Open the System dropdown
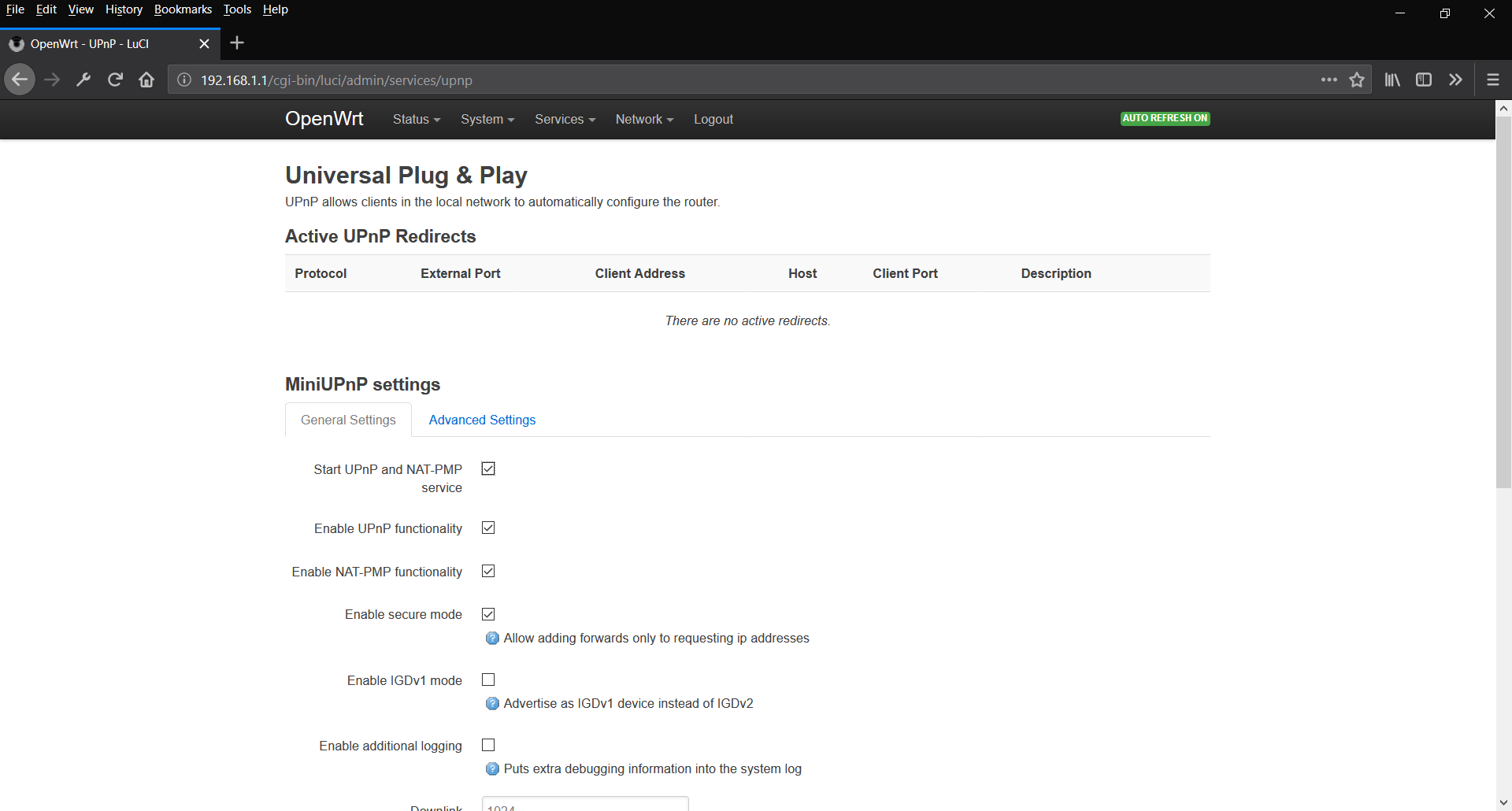Screen dimensions: 1512x811 click(x=487, y=119)
